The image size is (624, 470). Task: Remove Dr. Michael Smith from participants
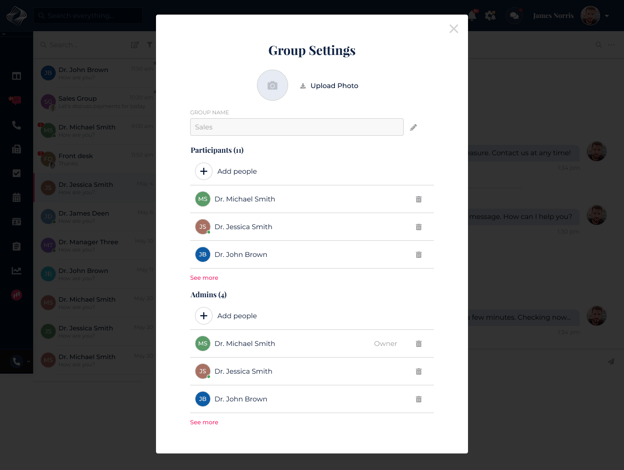[418, 199]
